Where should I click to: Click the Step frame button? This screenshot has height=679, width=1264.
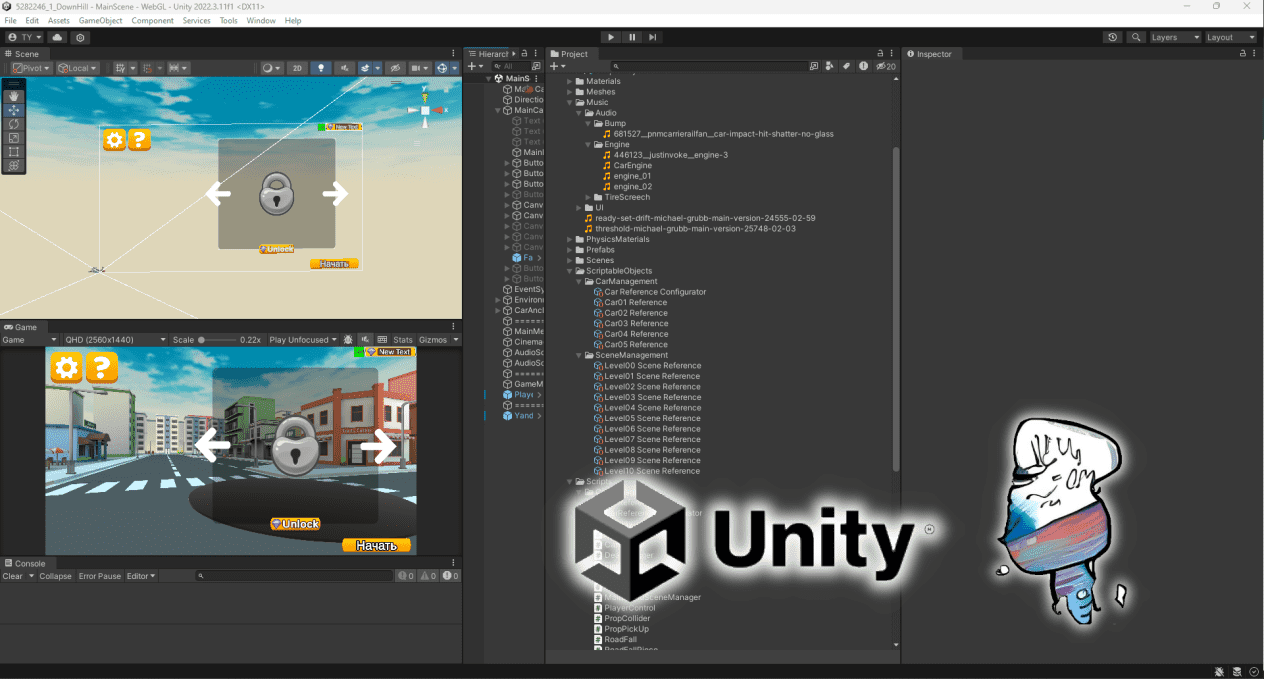click(x=652, y=37)
